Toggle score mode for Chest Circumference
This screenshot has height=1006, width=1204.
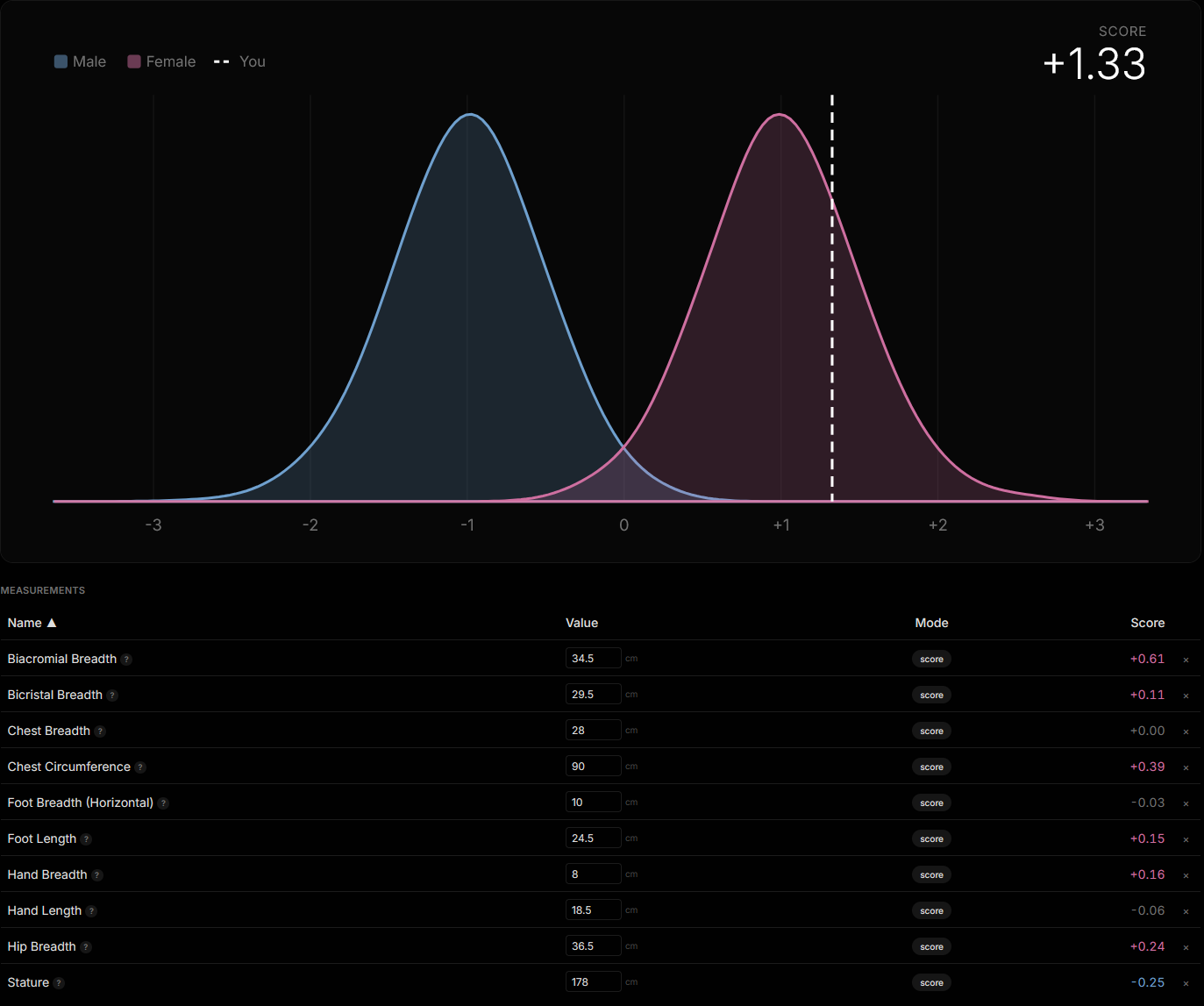[x=931, y=767]
